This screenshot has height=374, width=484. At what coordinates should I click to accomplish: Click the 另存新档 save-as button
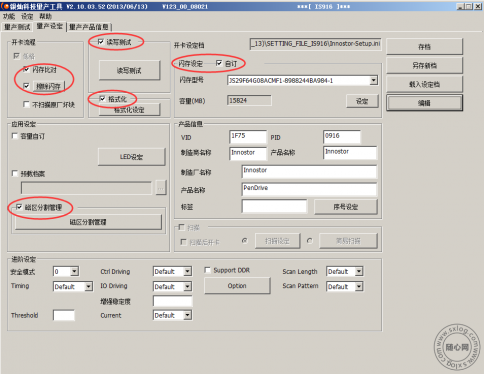point(424,65)
